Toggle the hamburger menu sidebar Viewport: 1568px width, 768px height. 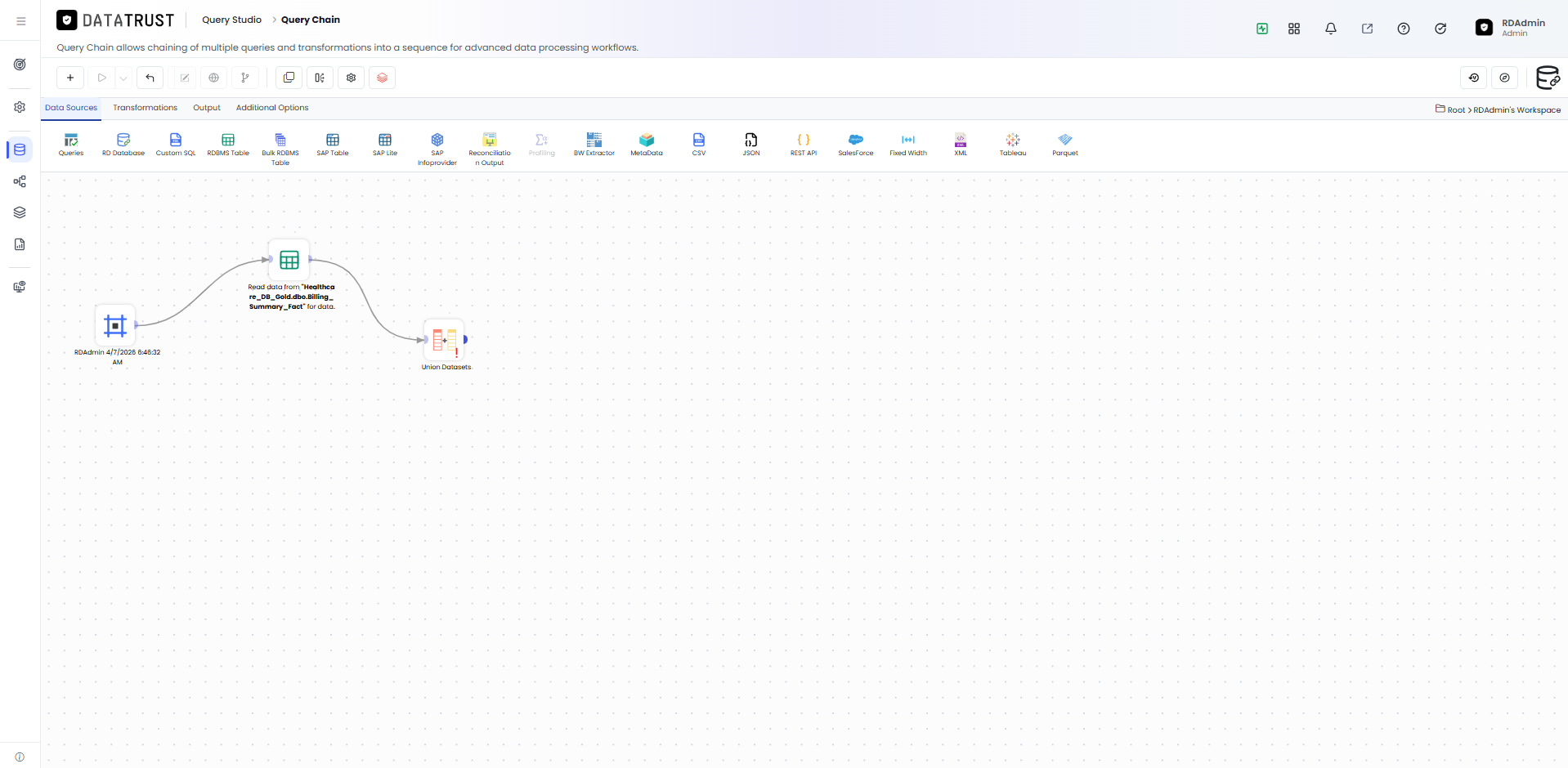coord(21,21)
